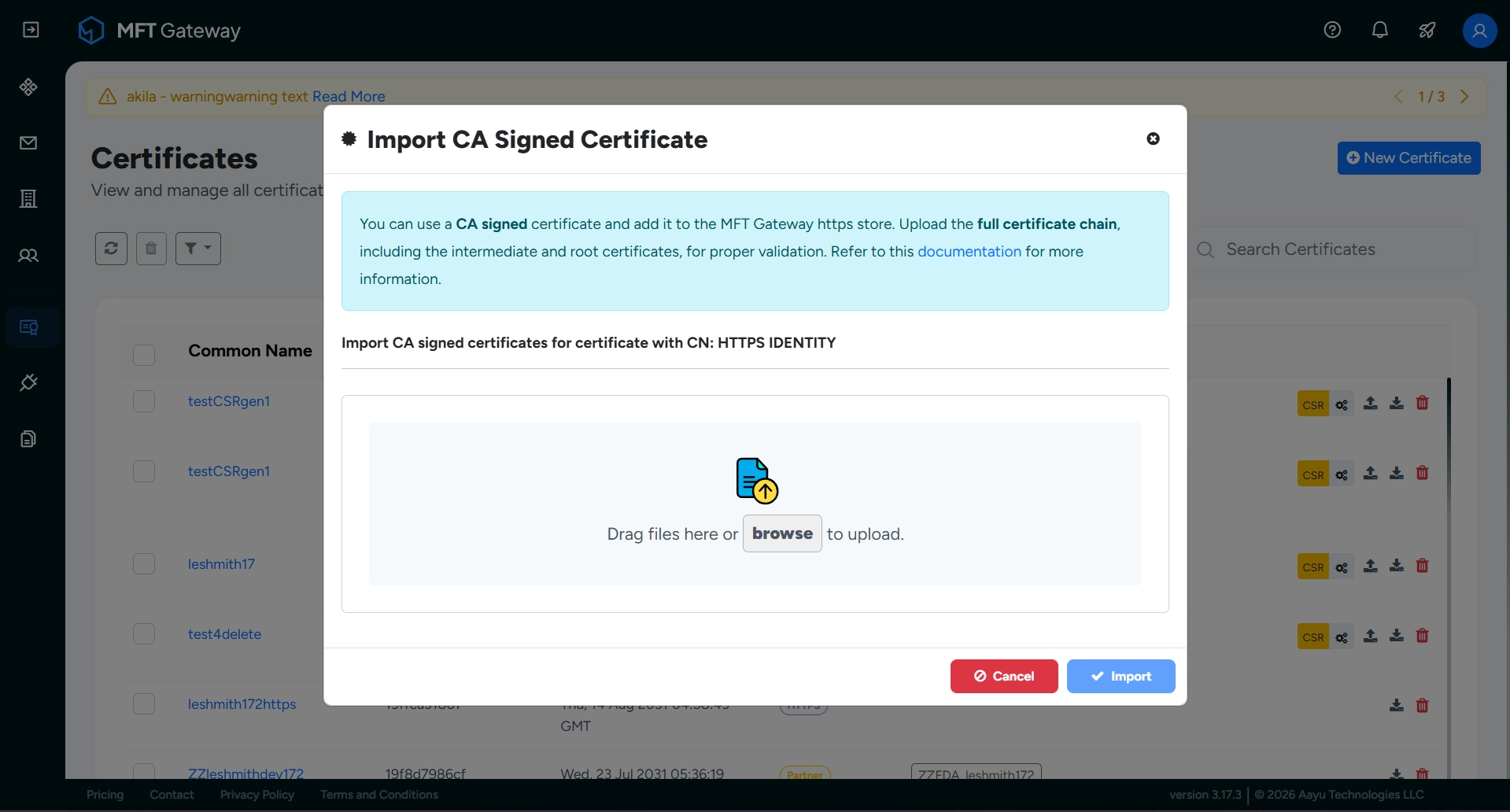The image size is (1510, 812).
Task: Click the upload icon on test4delete row
Action: [x=1371, y=636]
